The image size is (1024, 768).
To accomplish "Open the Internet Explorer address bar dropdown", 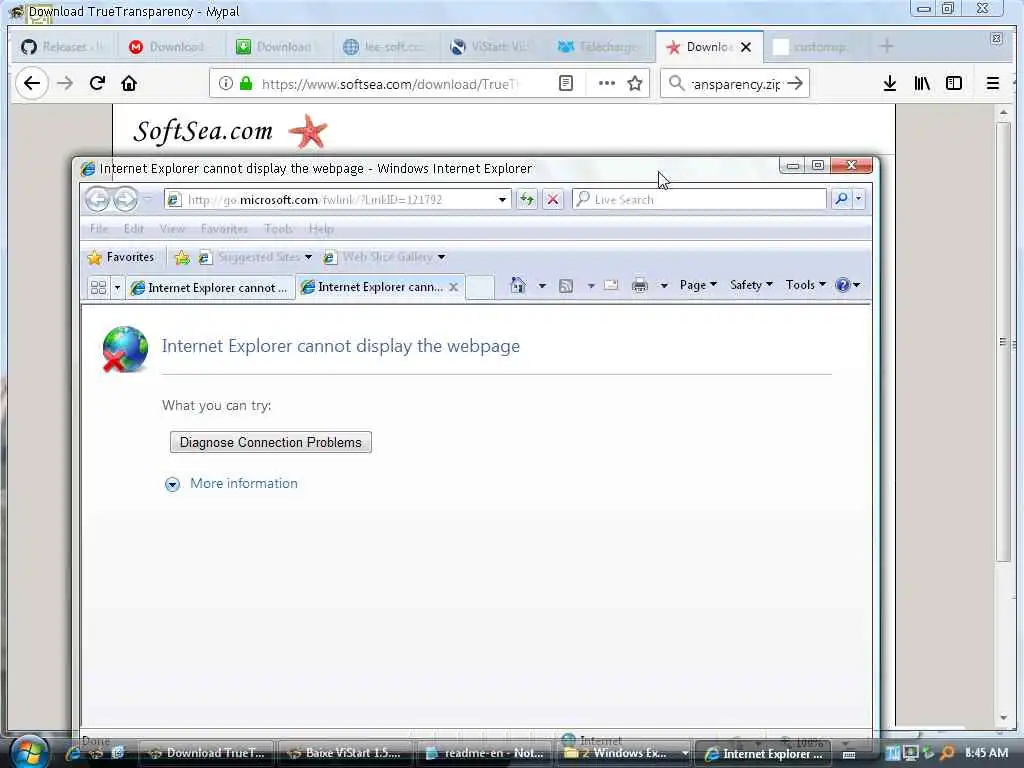I will 502,199.
